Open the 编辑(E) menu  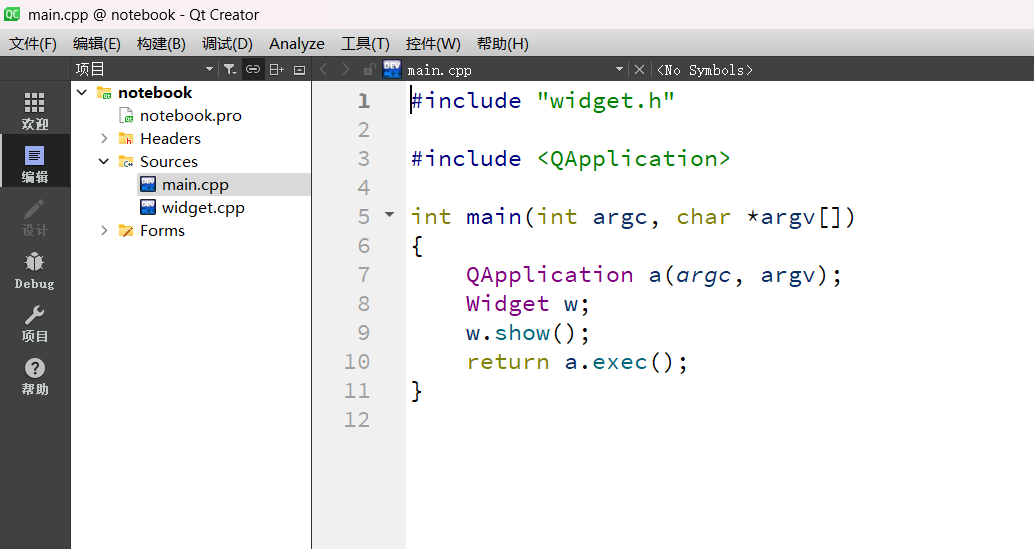click(97, 43)
